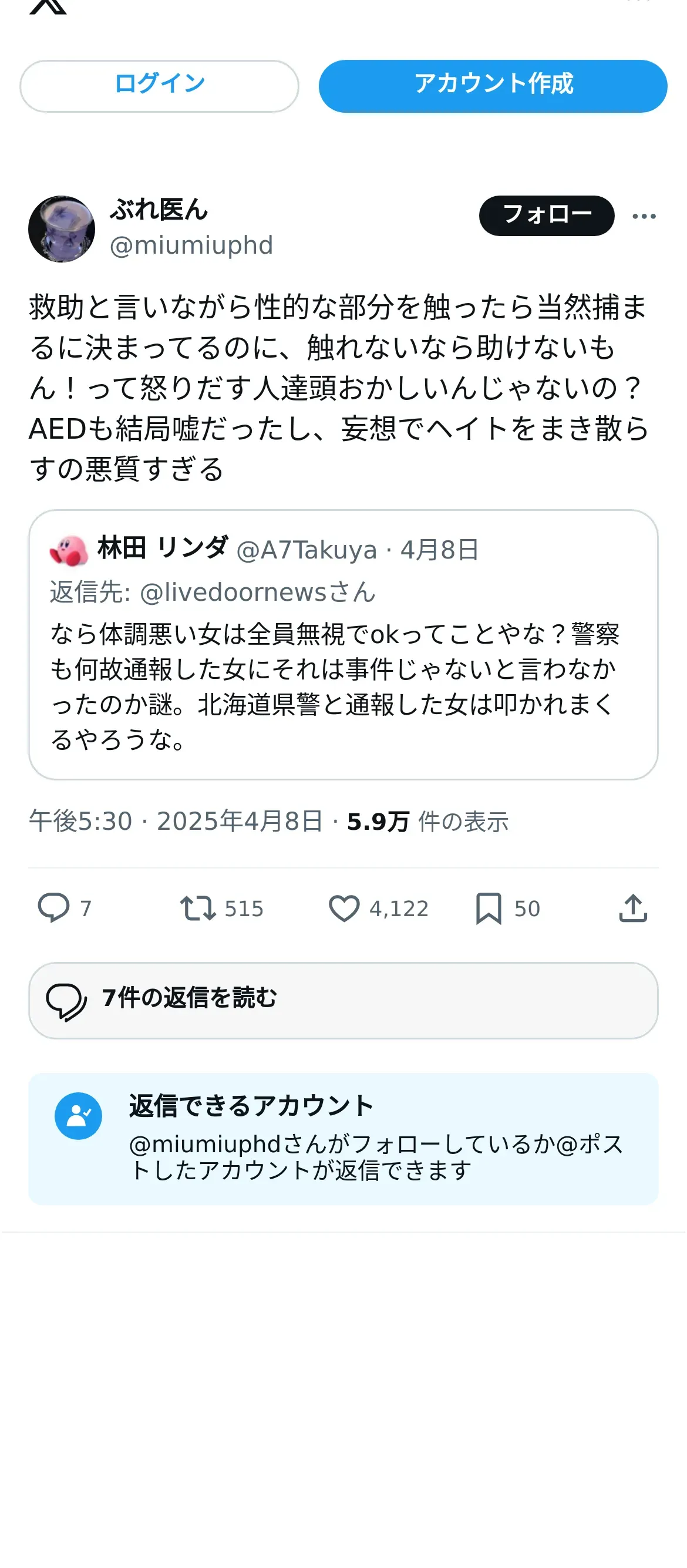Open 林田 リンダ display name

coord(163,548)
